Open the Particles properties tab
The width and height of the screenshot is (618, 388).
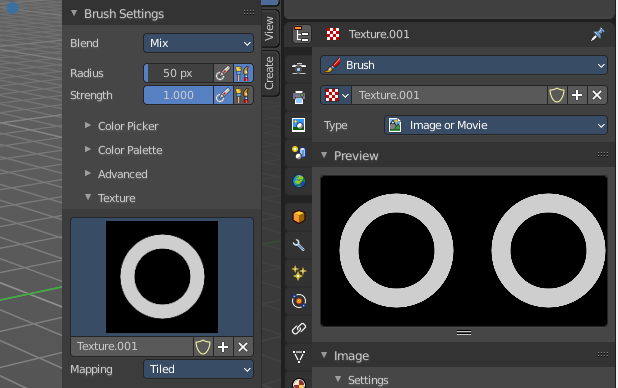point(299,273)
